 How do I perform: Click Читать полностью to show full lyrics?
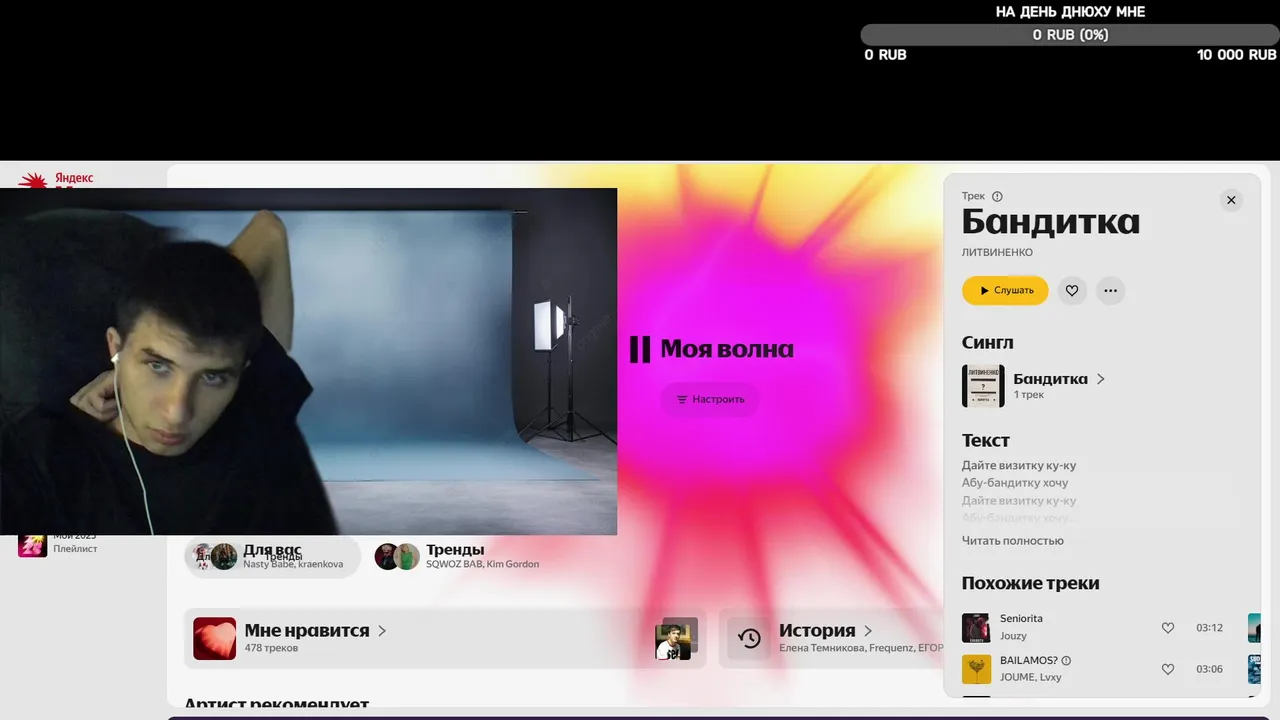point(1013,541)
